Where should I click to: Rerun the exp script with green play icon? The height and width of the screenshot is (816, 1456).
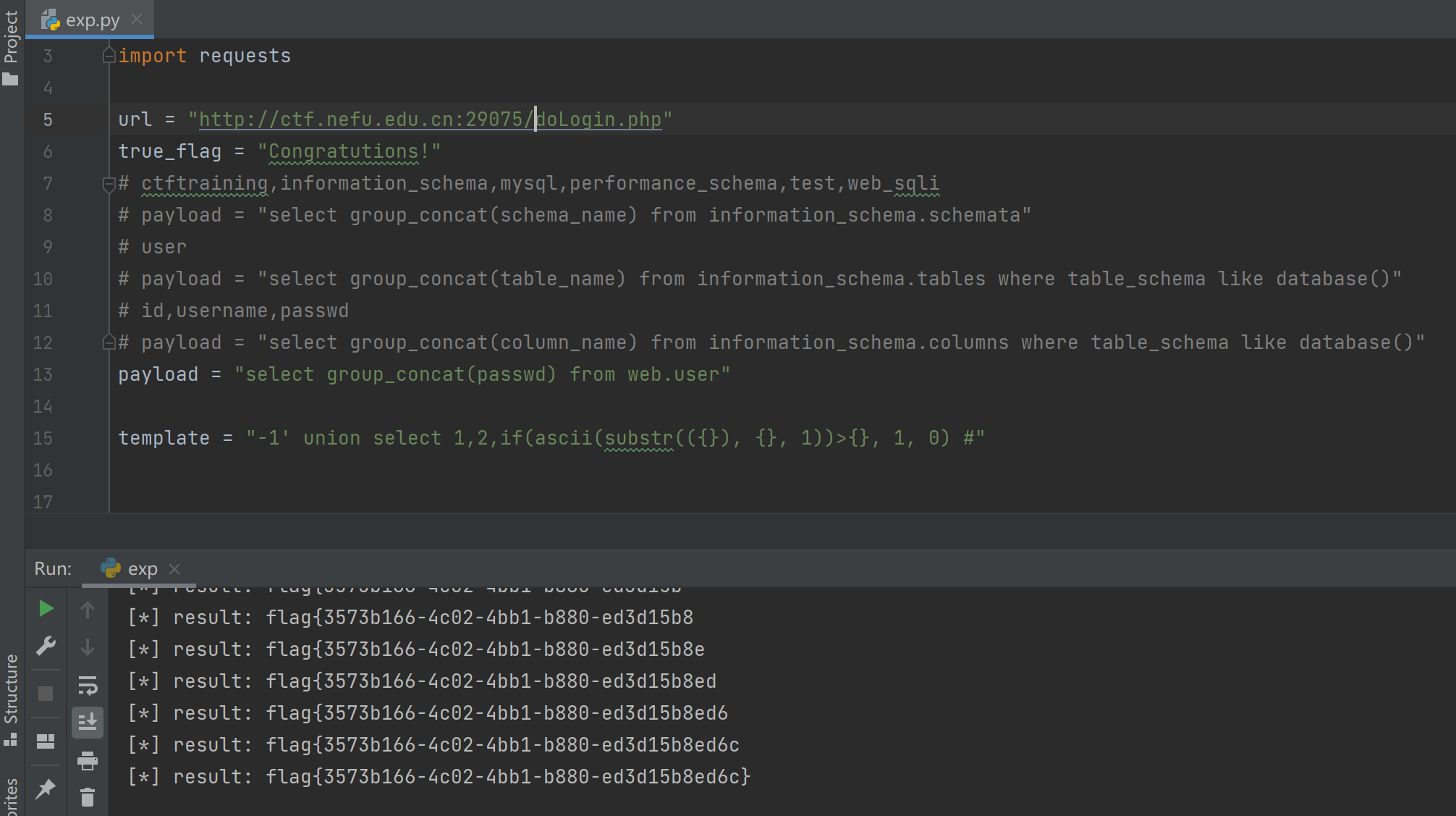click(x=46, y=609)
